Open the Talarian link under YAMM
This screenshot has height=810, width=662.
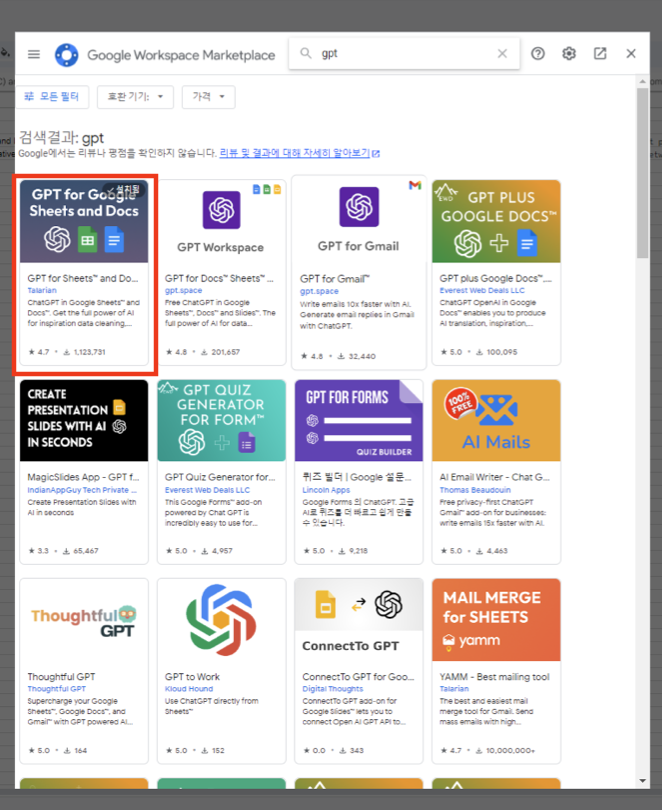tap(454, 689)
